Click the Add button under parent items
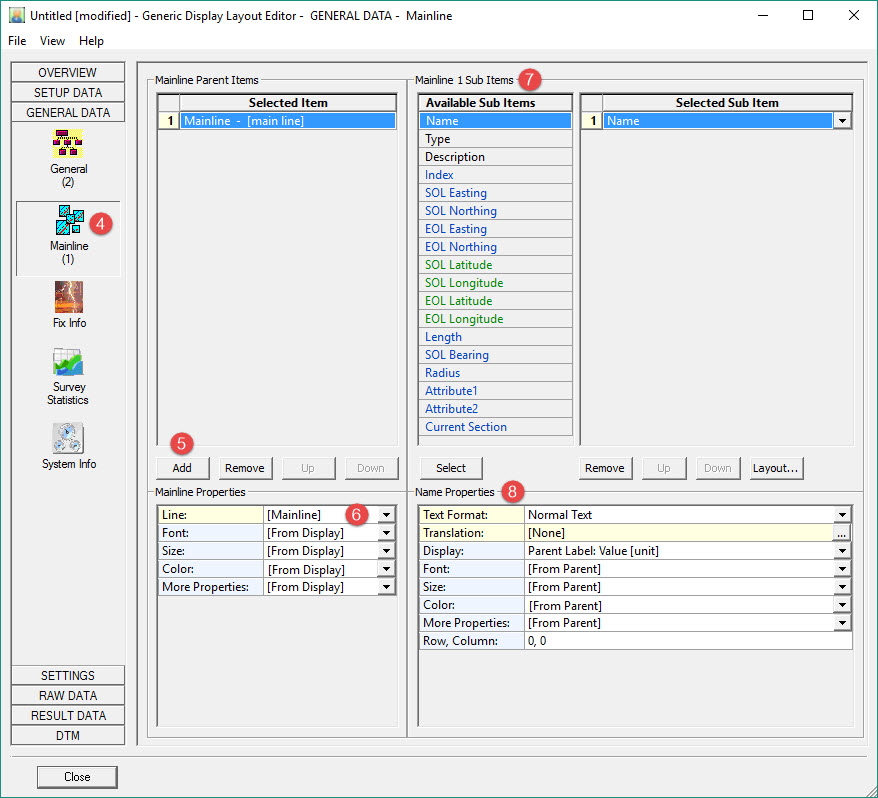 182,468
